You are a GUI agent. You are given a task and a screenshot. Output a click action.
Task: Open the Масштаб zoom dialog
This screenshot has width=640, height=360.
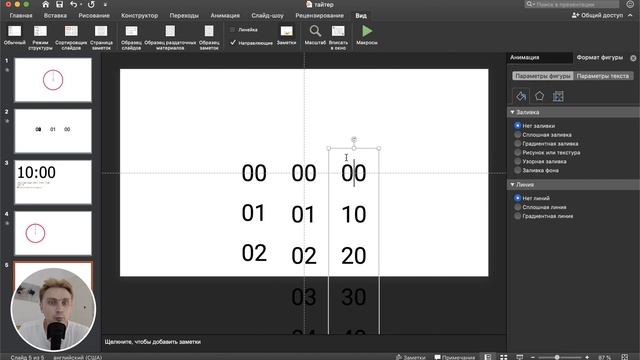315,36
